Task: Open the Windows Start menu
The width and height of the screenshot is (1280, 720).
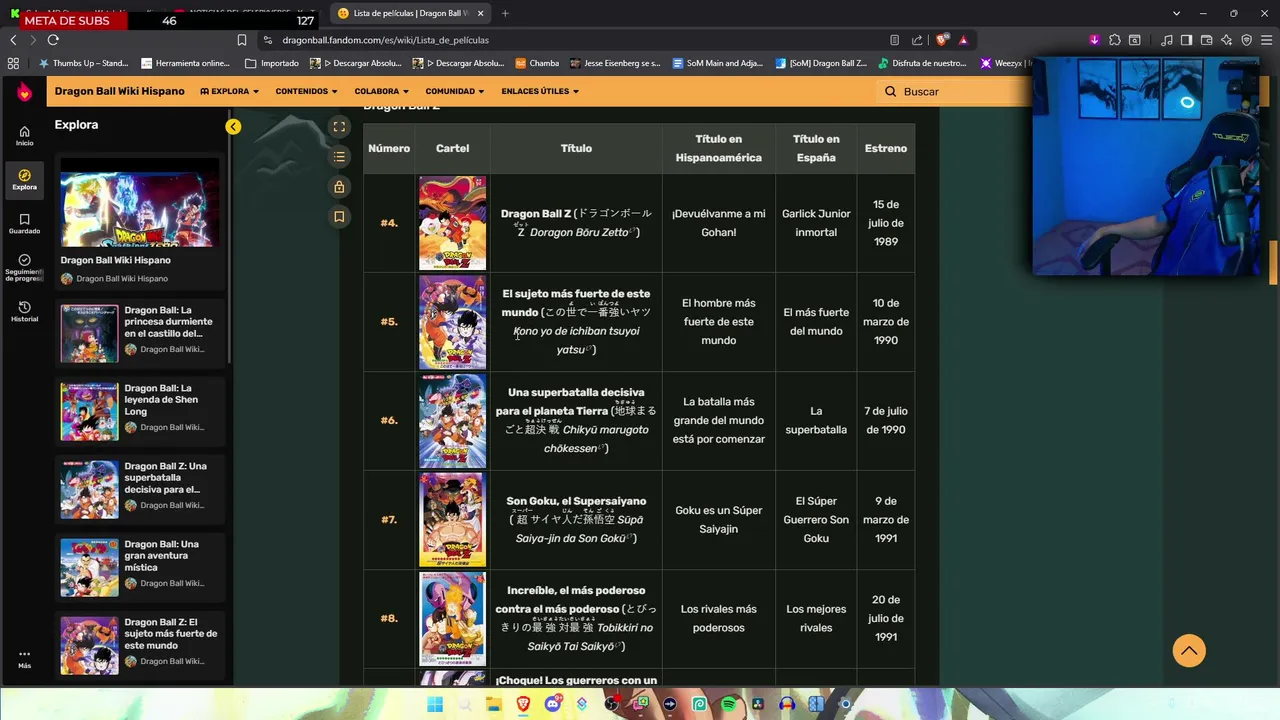Action: pos(435,704)
